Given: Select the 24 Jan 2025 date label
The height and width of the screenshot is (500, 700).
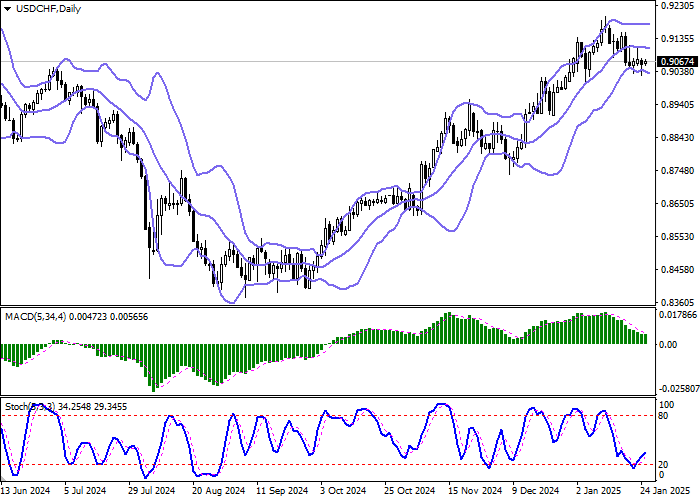Looking at the screenshot, I should pyautogui.click(x=663, y=492).
